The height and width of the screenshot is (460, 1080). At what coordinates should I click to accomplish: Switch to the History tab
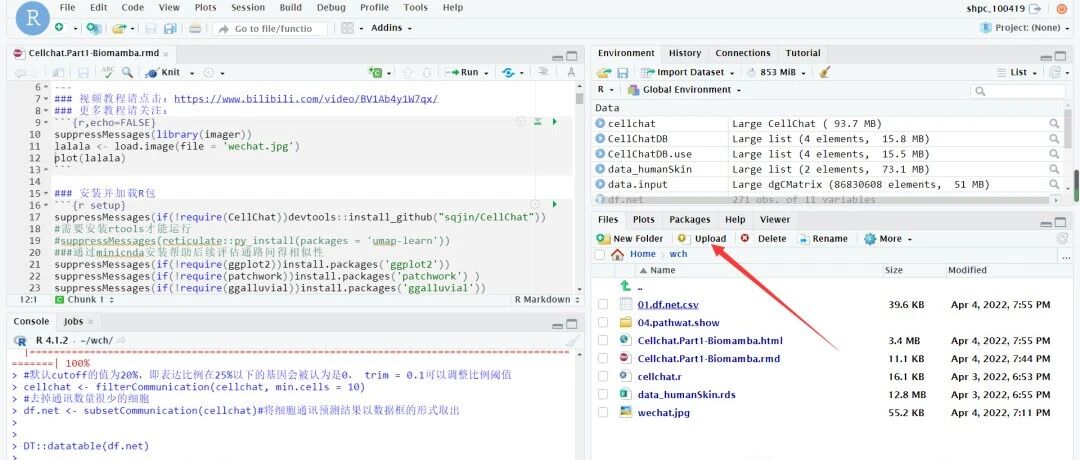tap(685, 53)
